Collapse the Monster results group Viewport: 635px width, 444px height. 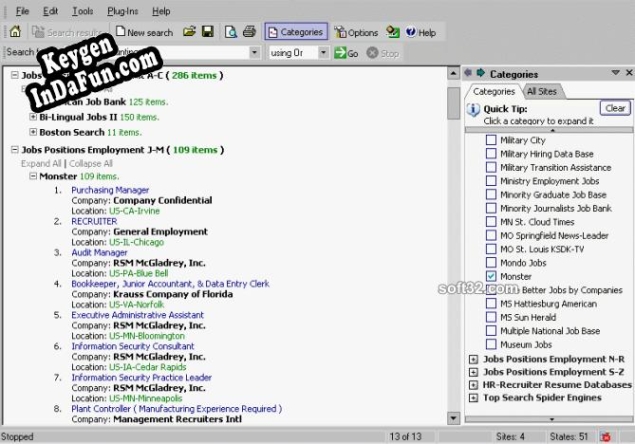[33, 176]
